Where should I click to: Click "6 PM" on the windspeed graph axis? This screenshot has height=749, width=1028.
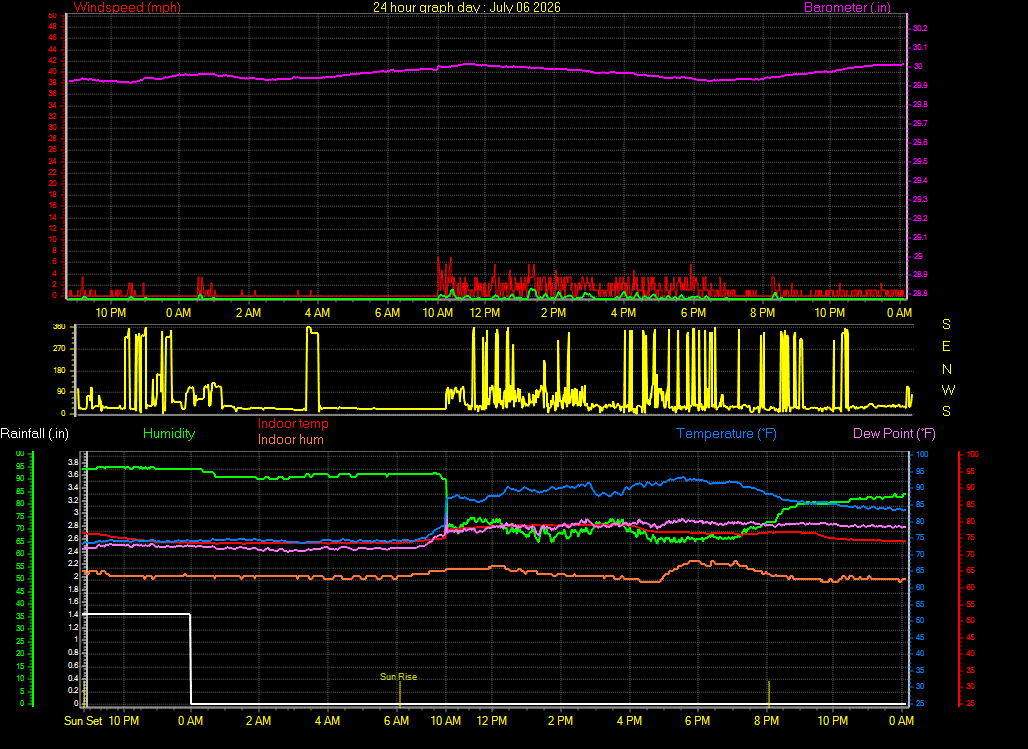[693, 313]
